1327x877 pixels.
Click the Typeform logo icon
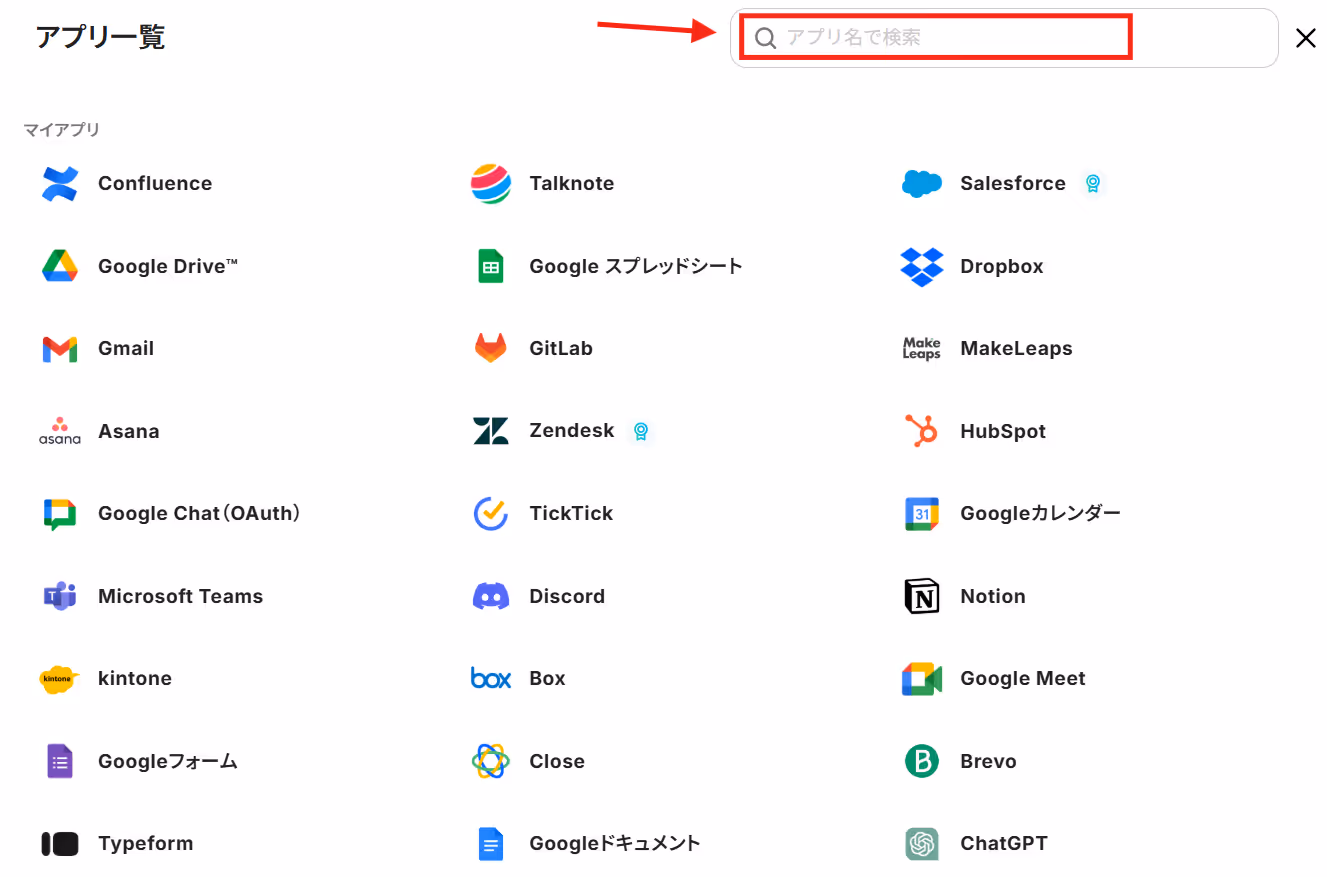[60, 844]
